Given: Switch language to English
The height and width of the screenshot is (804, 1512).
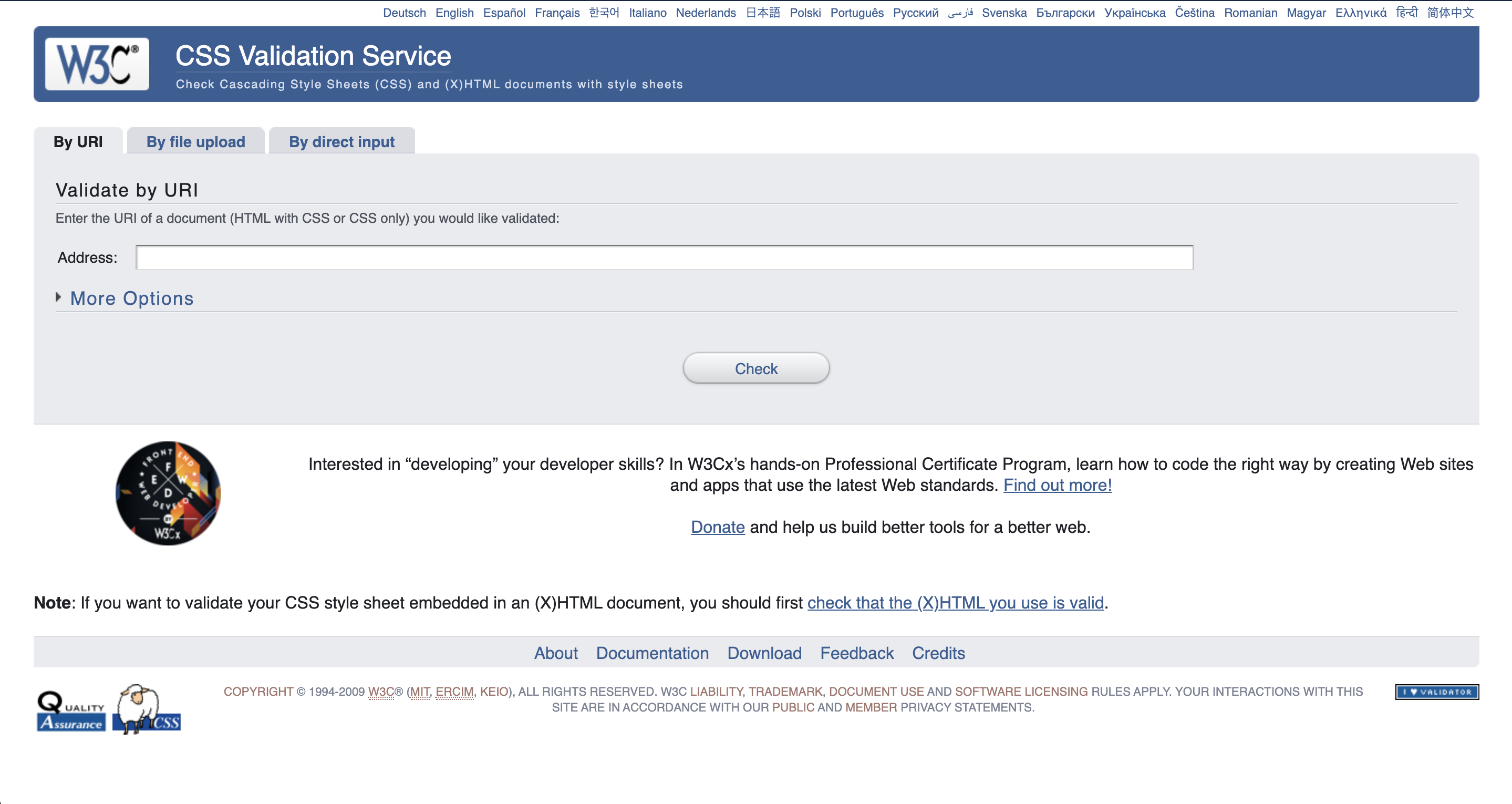Looking at the screenshot, I should (454, 13).
